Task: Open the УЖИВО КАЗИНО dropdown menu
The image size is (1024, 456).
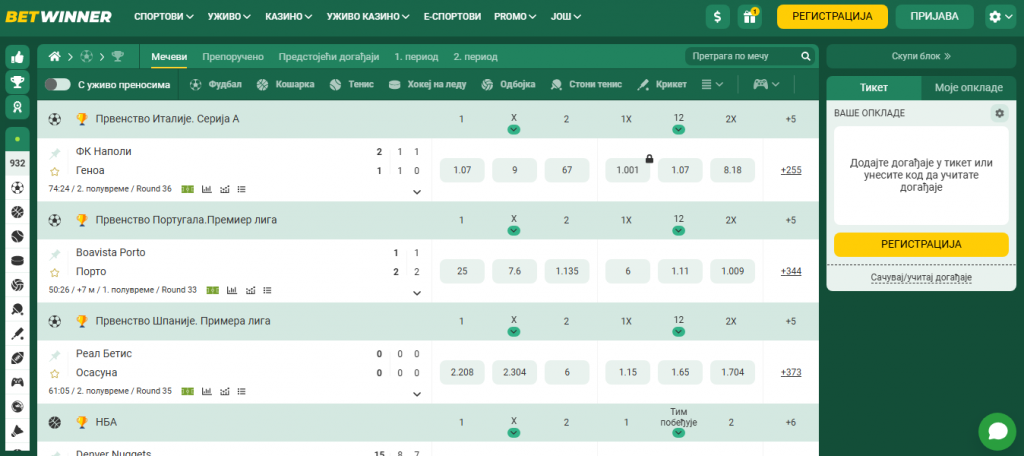Action: (x=368, y=17)
